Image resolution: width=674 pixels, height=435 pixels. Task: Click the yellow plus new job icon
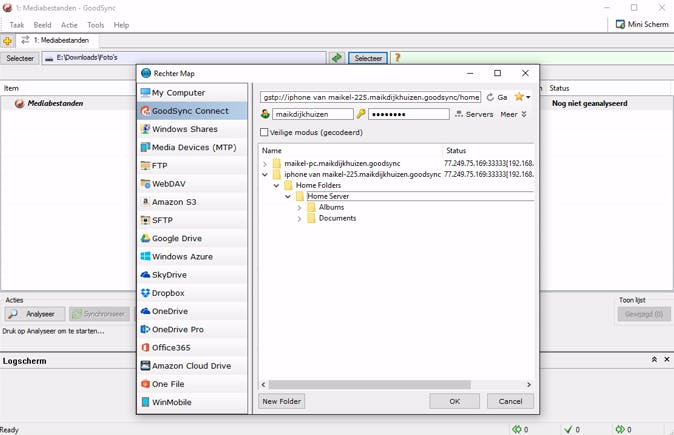pos(7,41)
